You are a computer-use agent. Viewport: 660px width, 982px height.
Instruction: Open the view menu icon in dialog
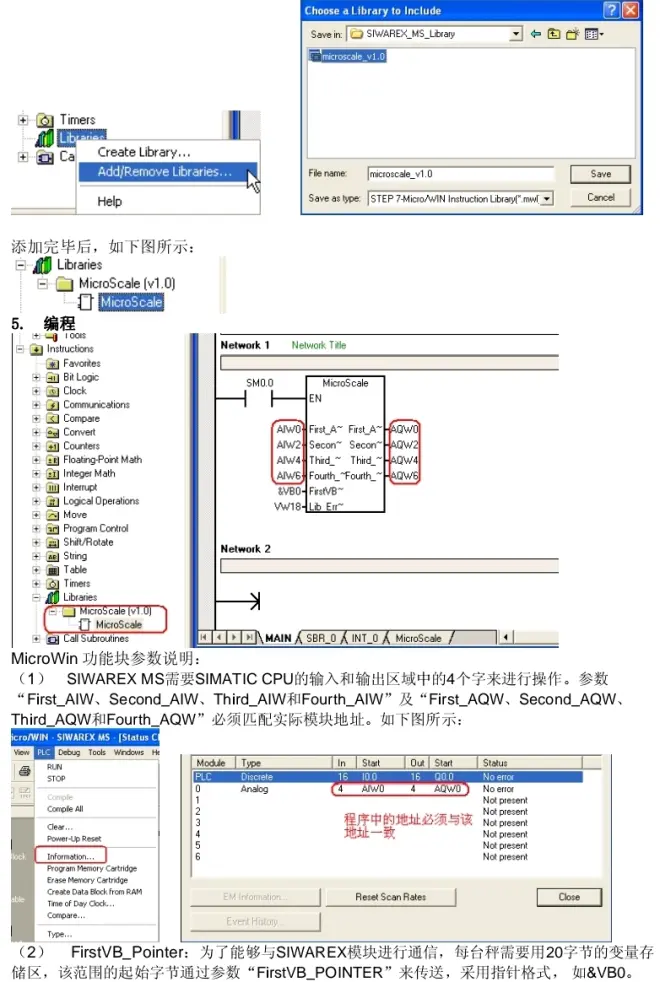click(594, 34)
